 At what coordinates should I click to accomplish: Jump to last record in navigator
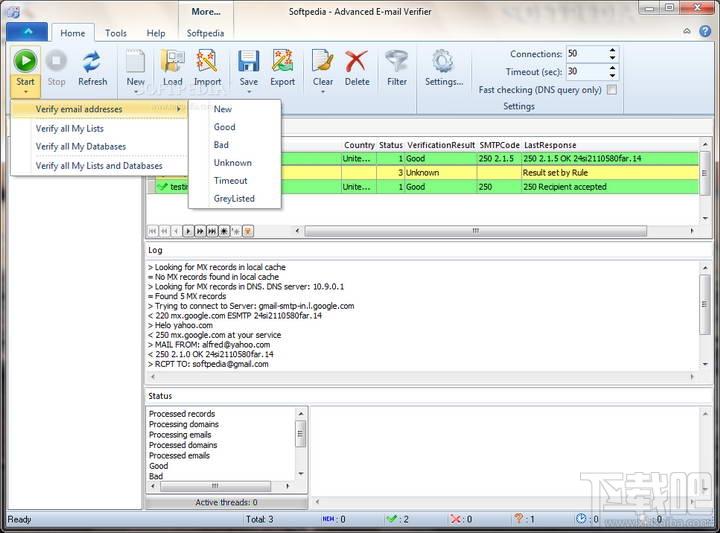(212, 231)
